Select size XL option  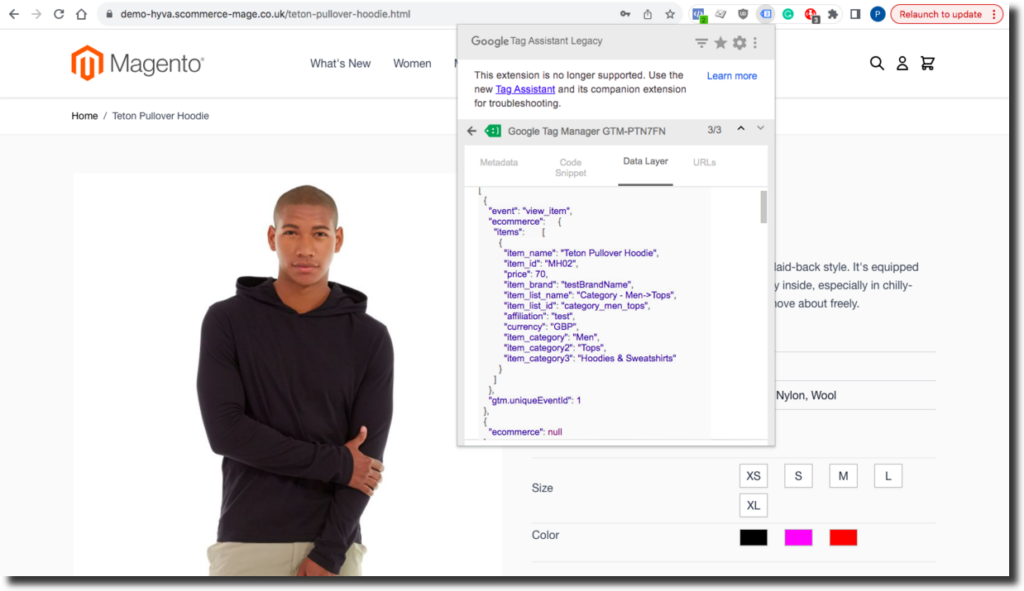[x=754, y=505]
